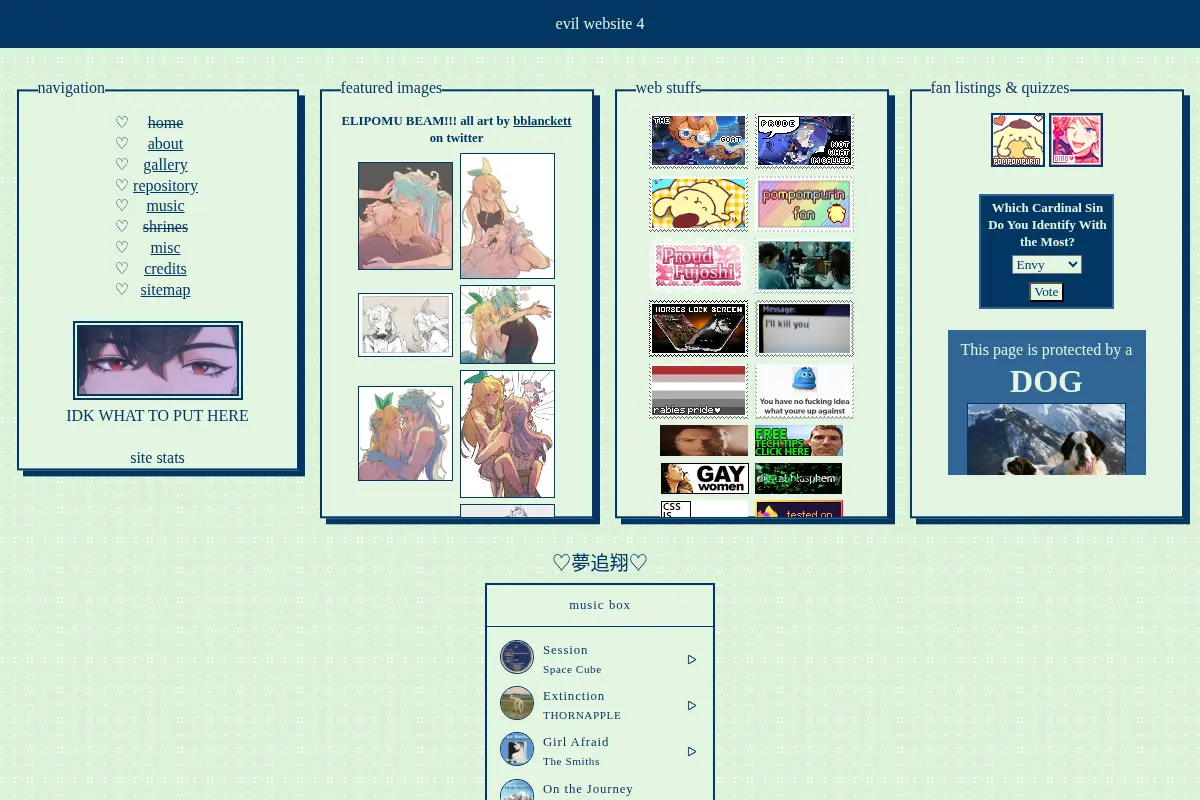Open the music navigation link
1200x800 pixels.
tap(165, 206)
